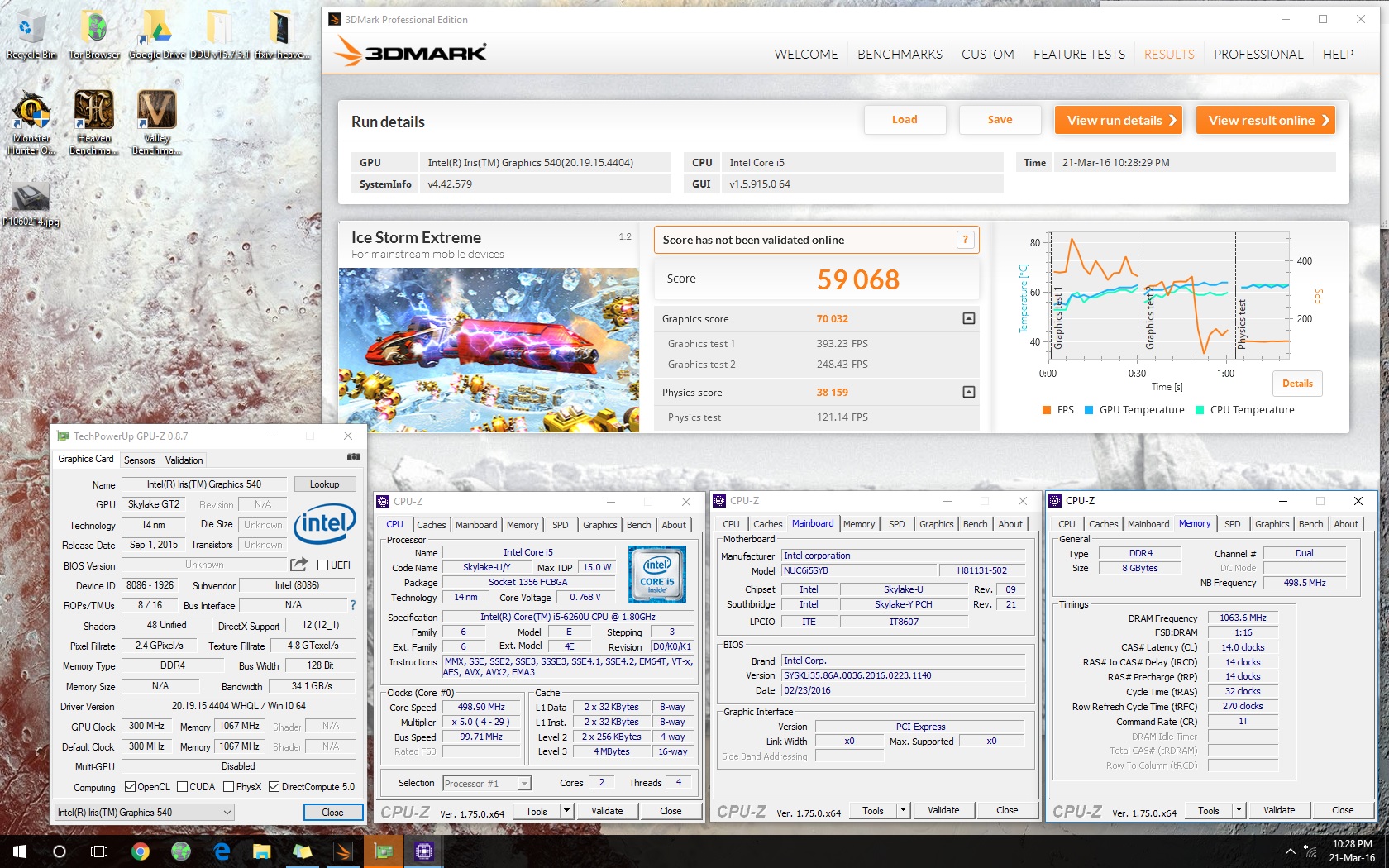This screenshot has width=1389, height=868.
Task: Click the 3DMark logo
Action: [411, 53]
